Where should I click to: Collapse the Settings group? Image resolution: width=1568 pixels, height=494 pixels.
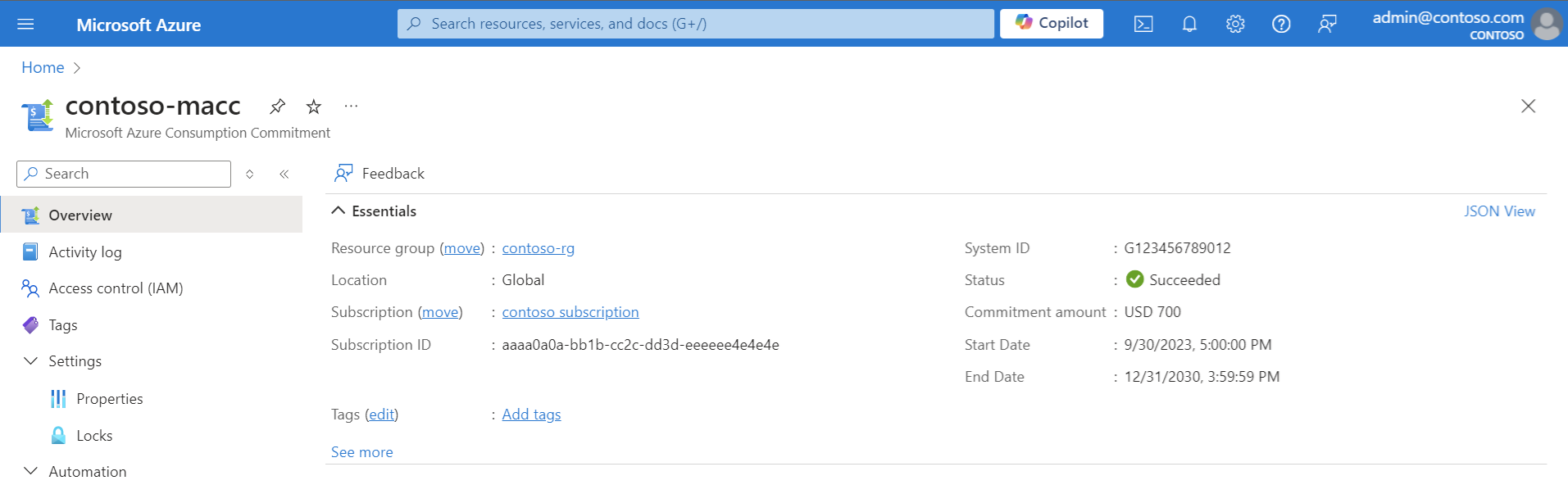coord(30,360)
